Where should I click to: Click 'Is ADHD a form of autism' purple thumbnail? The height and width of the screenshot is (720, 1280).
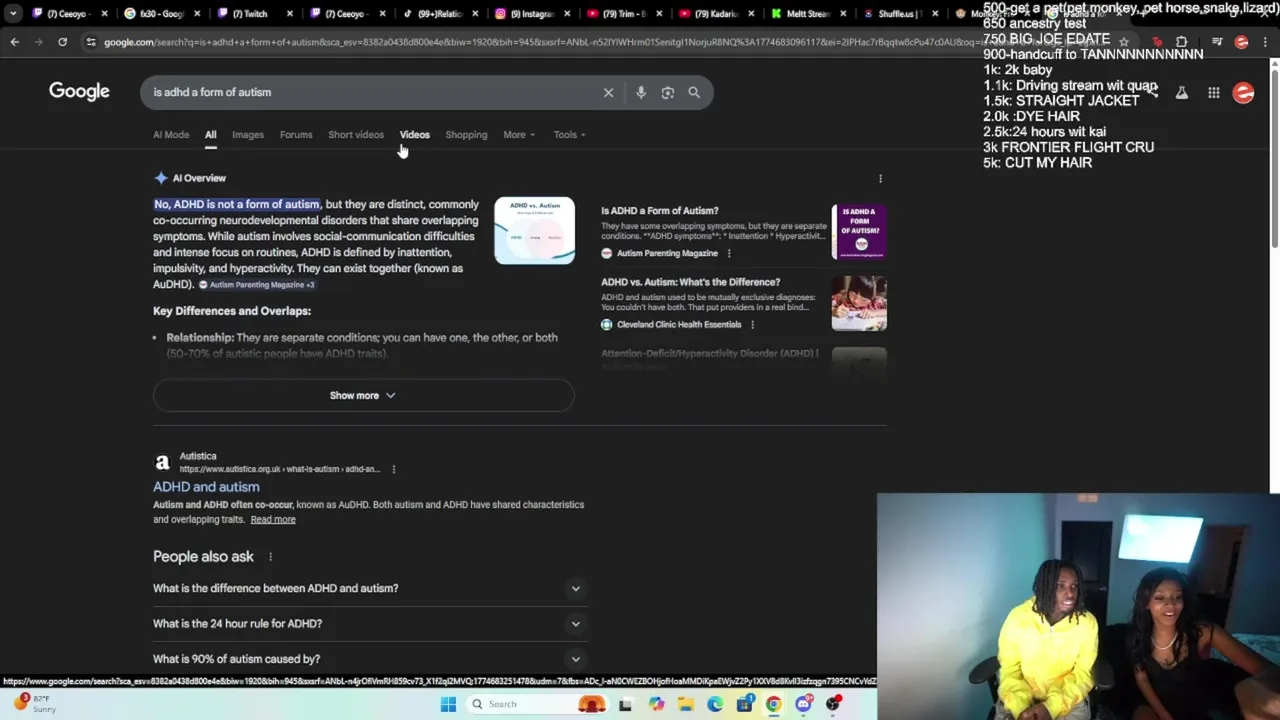(859, 232)
